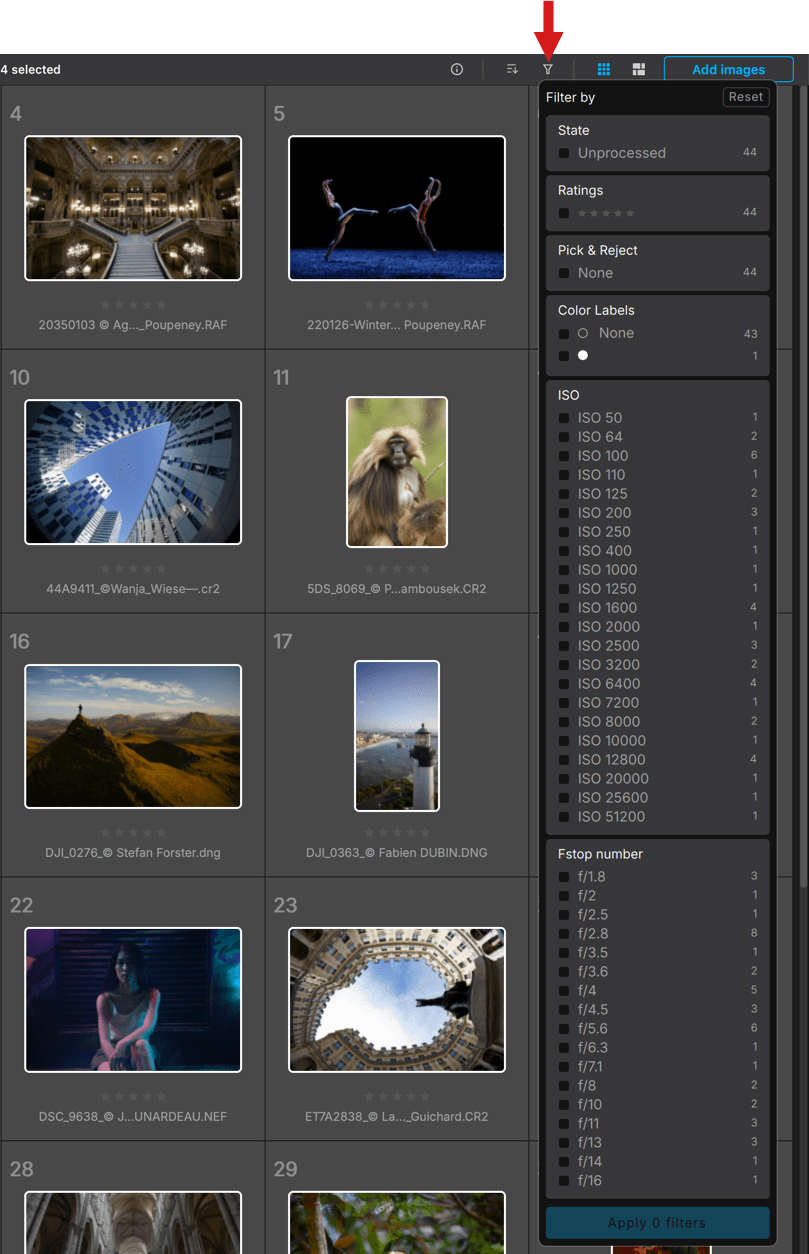Check the star ratings filter box
The image size is (809, 1254).
coord(564,213)
